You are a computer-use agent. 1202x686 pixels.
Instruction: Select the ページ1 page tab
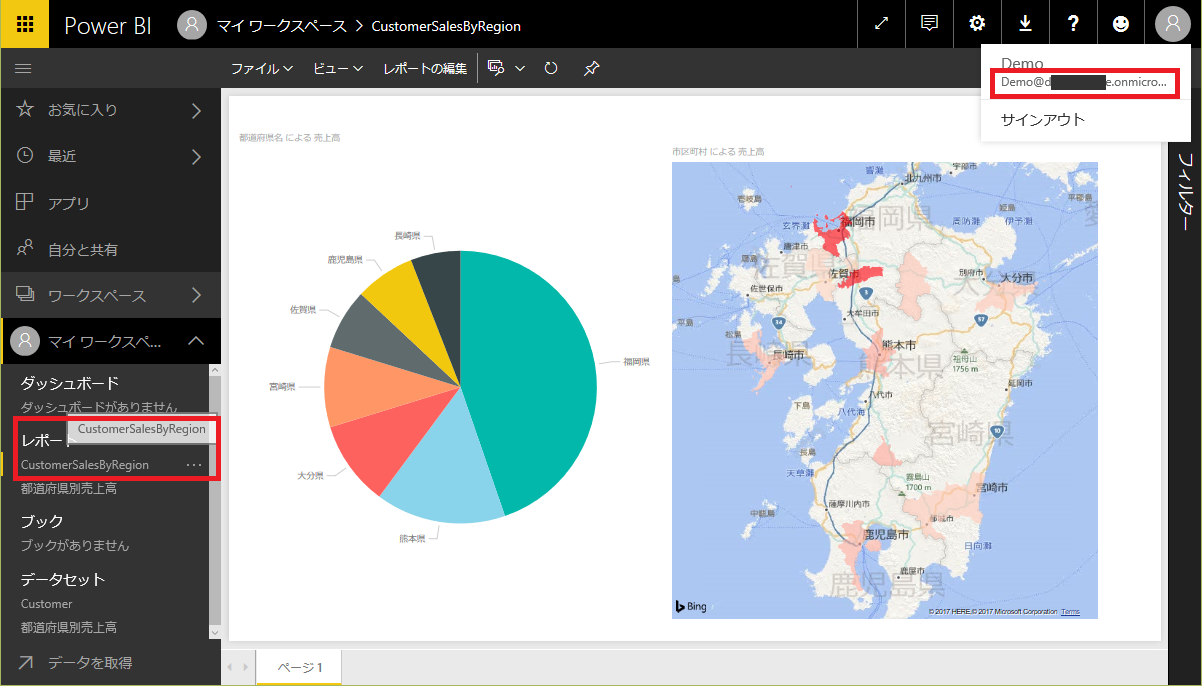pyautogui.click(x=299, y=667)
